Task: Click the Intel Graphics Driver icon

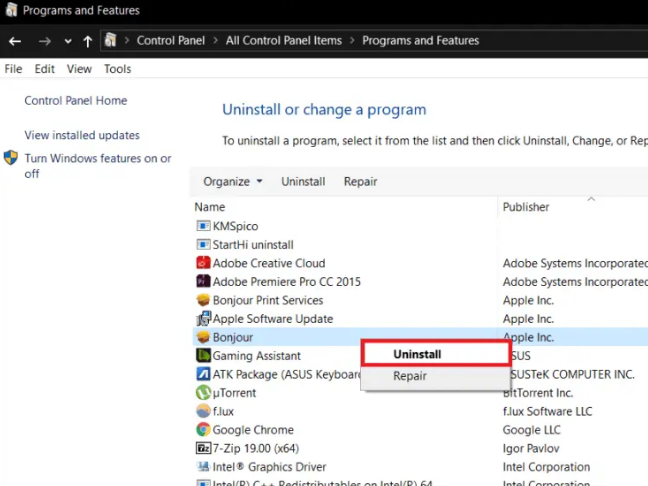Action: 203,467
